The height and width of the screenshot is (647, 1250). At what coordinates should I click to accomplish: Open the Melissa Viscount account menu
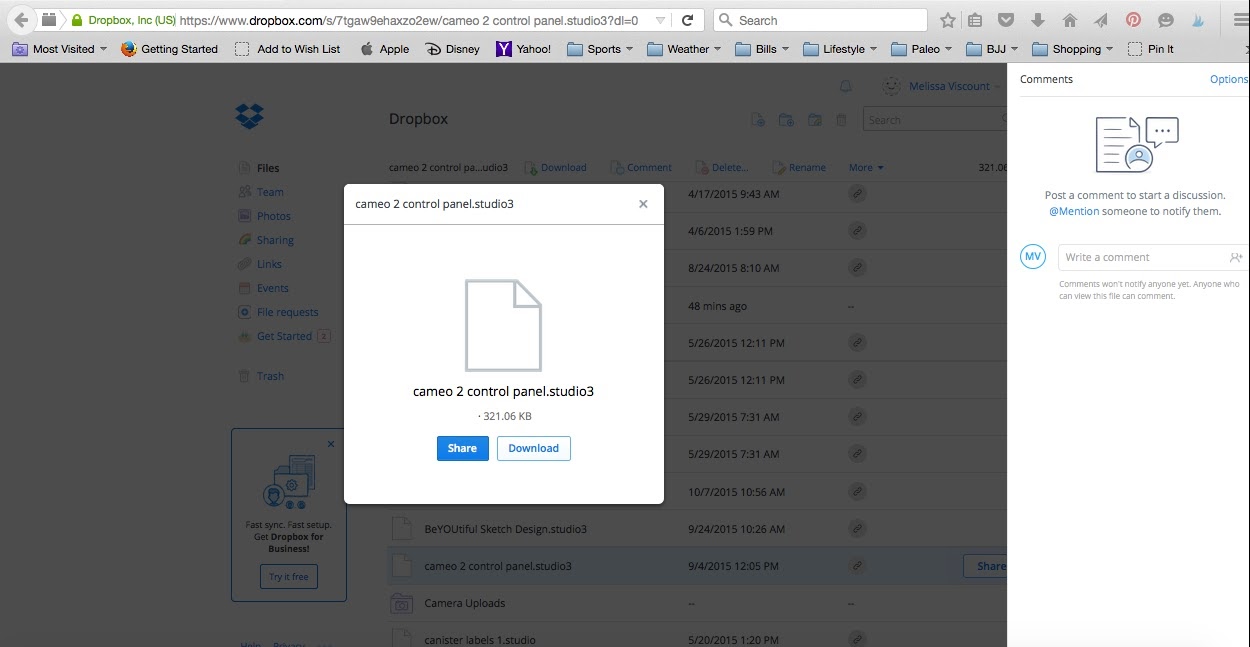pyautogui.click(x=940, y=87)
